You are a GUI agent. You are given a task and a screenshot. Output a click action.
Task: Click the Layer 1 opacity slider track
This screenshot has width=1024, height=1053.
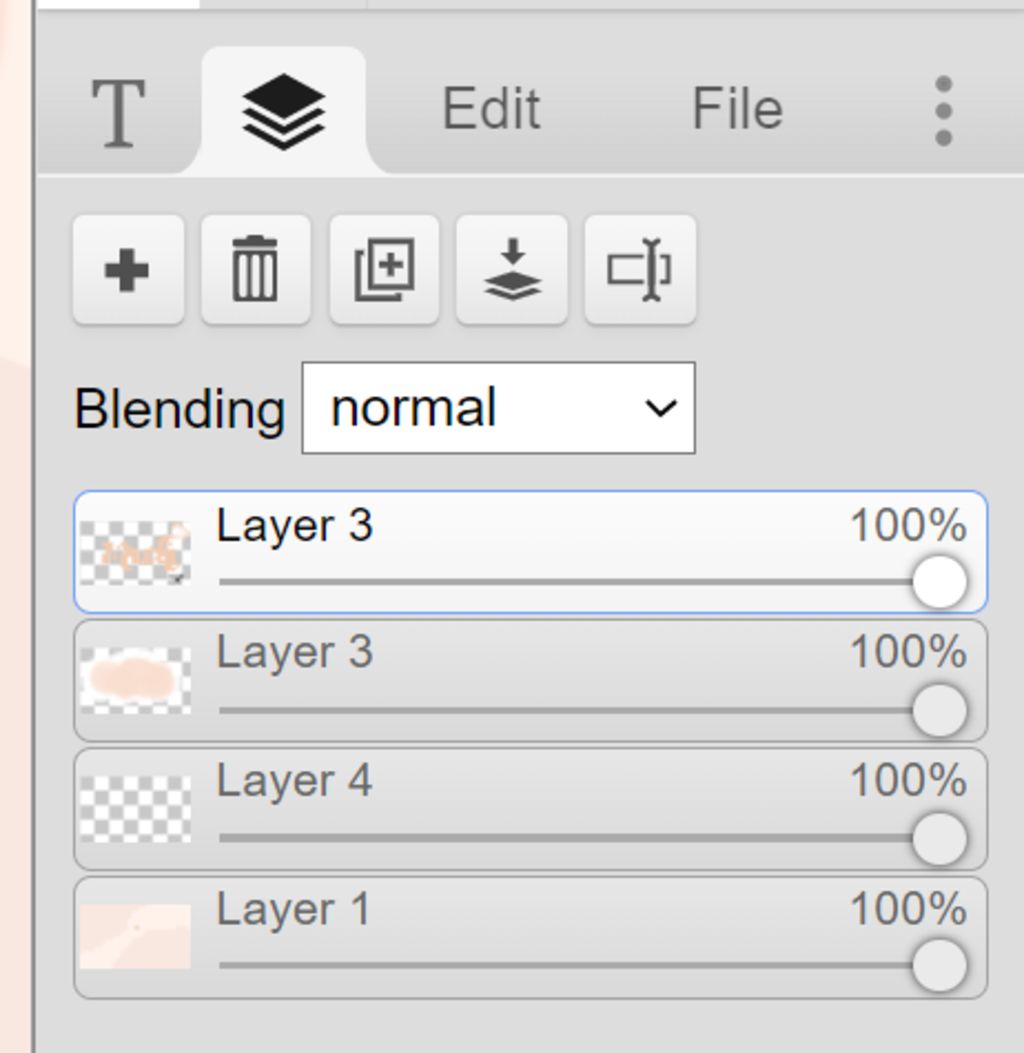click(x=560, y=965)
